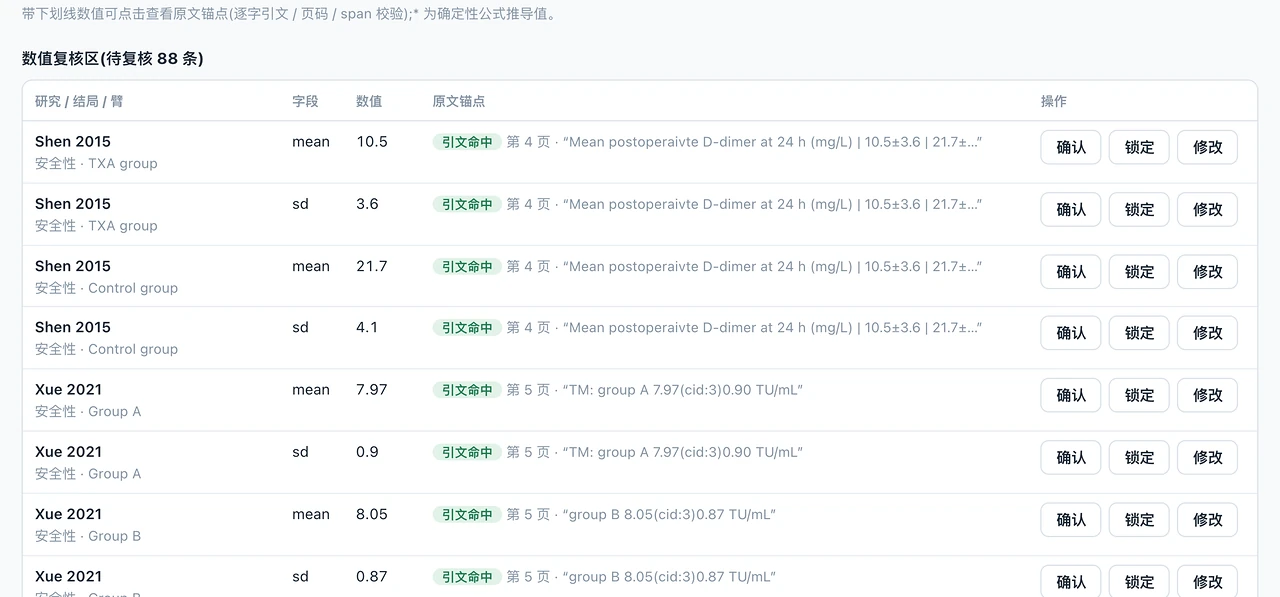Click 锁定 for Shen 2015 Control group mean
1280x597 pixels.
point(1139,271)
